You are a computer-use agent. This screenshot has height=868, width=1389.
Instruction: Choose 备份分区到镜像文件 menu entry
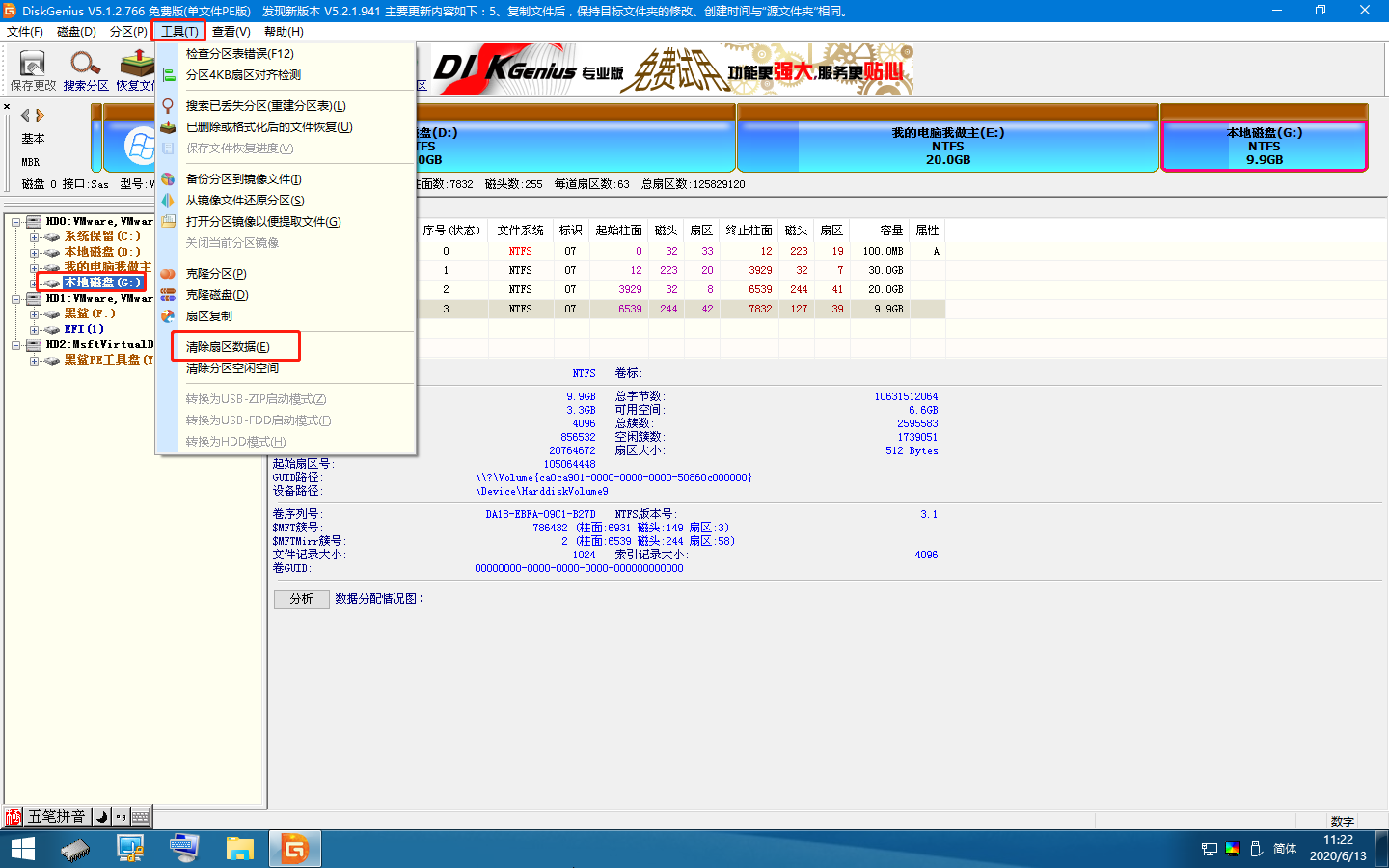(x=286, y=179)
